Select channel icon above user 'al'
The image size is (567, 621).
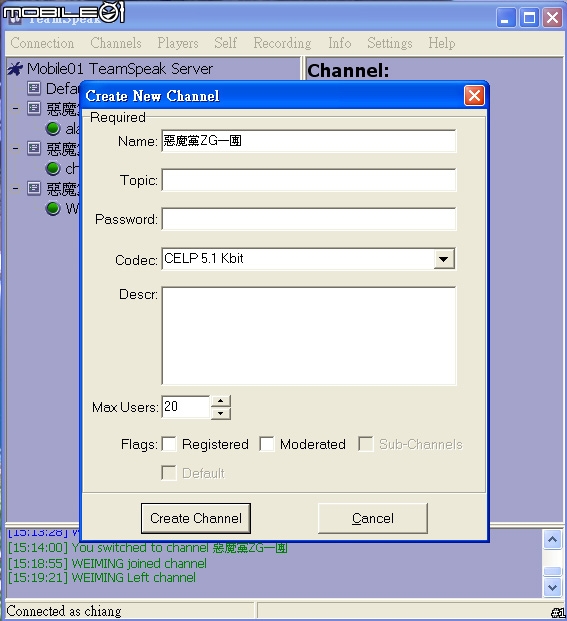34,108
